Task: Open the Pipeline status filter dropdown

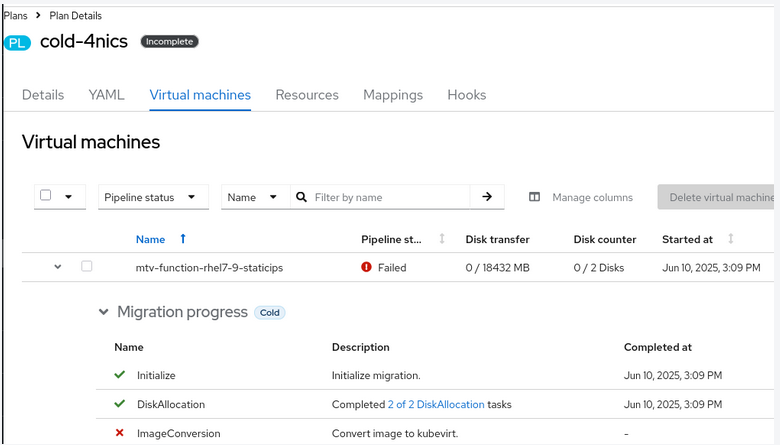Action: coord(153,197)
